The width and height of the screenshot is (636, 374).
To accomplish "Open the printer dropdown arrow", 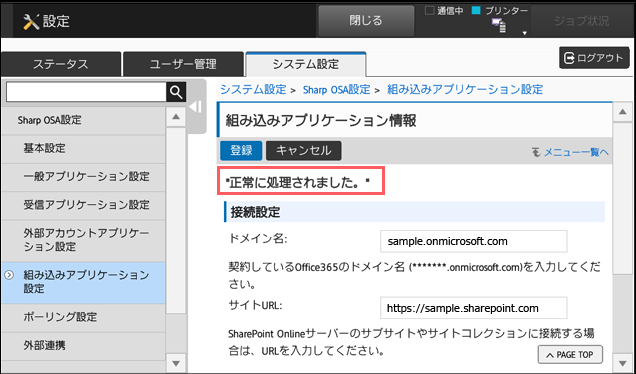I will (524, 33).
